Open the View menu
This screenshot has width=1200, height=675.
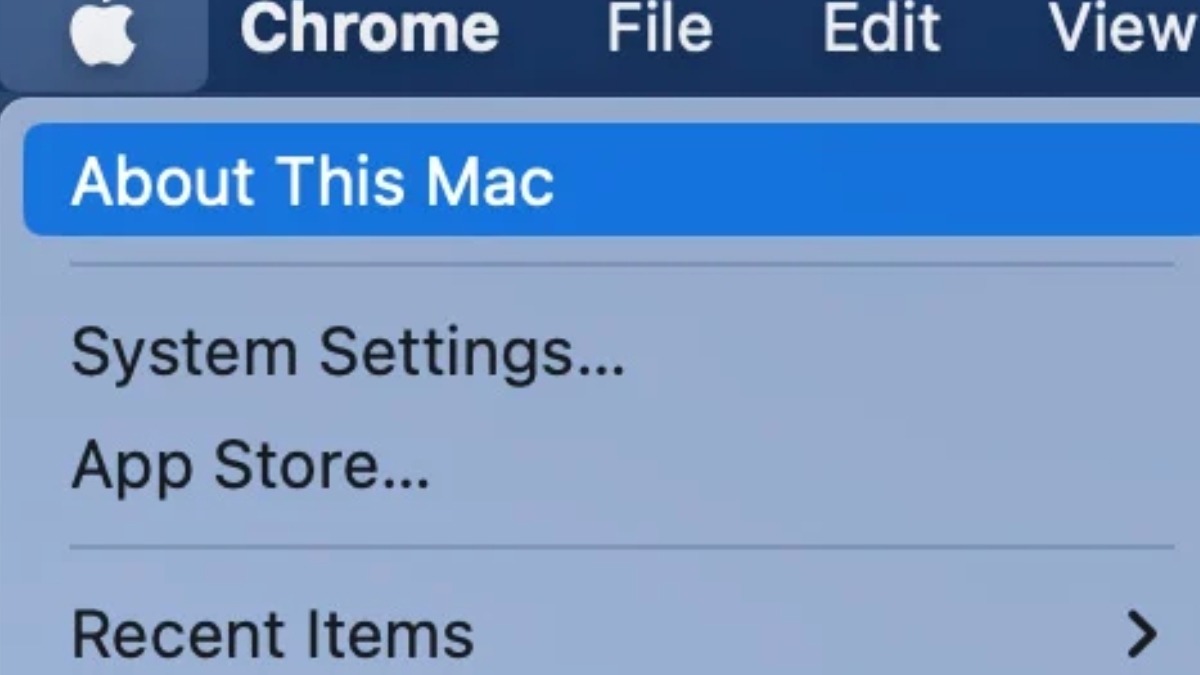point(1124,28)
